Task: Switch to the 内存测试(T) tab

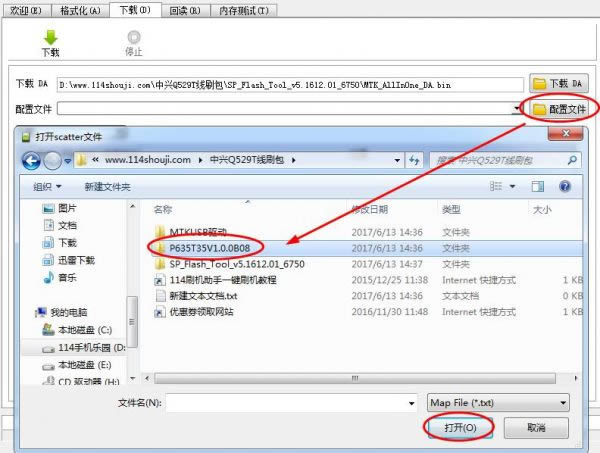Action: click(244, 10)
